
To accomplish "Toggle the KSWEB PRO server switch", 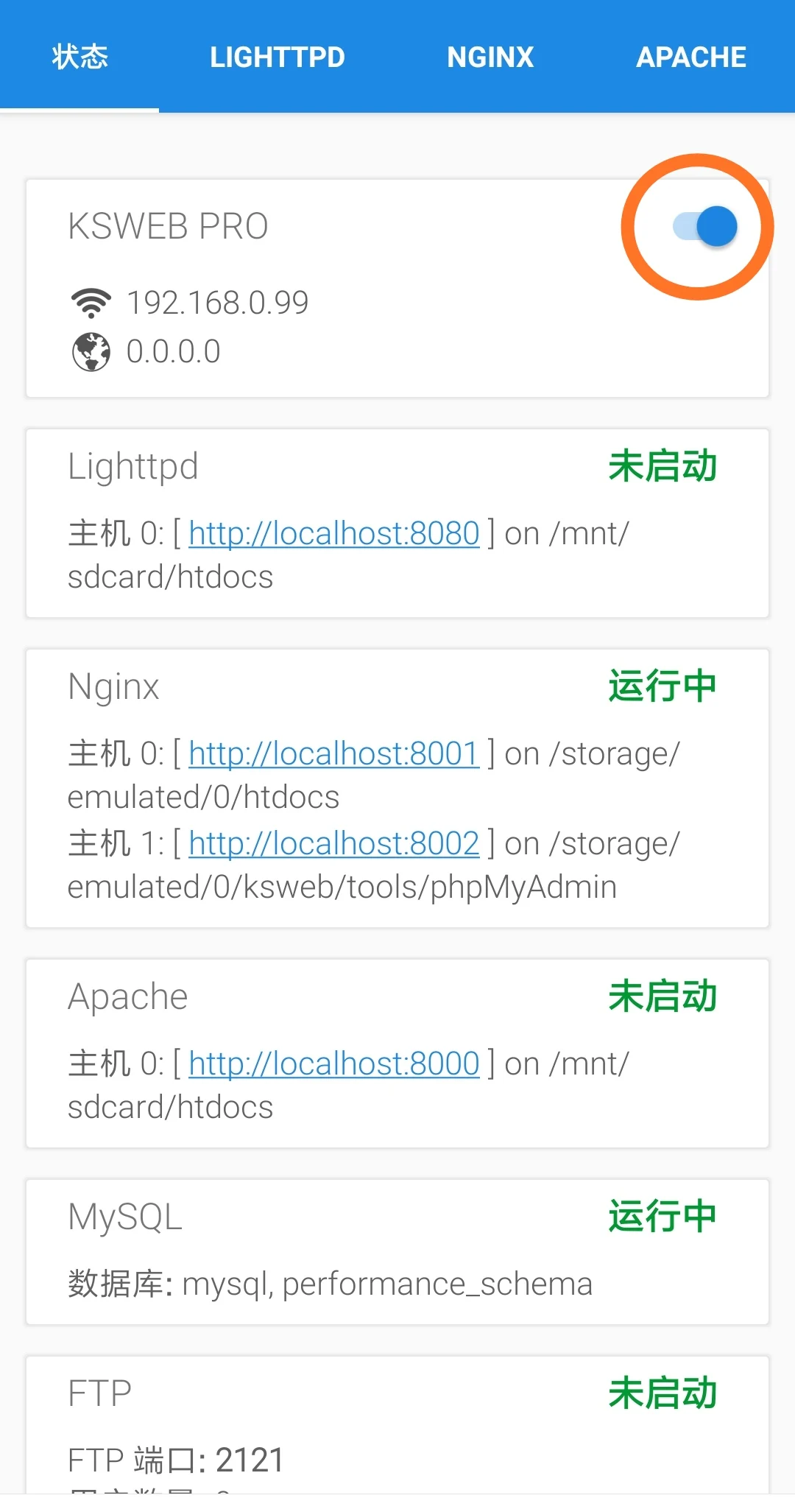I will click(705, 226).
